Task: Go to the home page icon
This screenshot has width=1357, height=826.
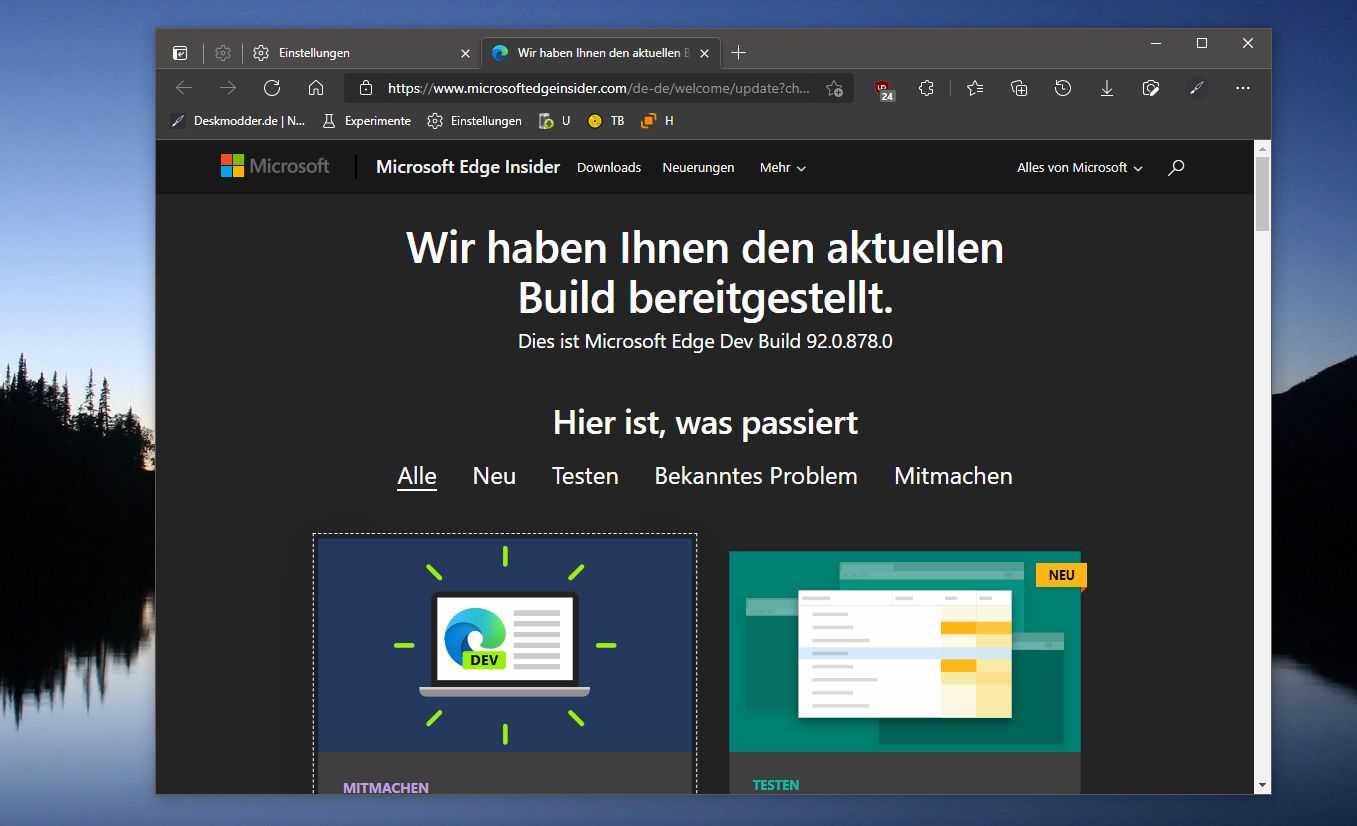Action: click(x=316, y=88)
